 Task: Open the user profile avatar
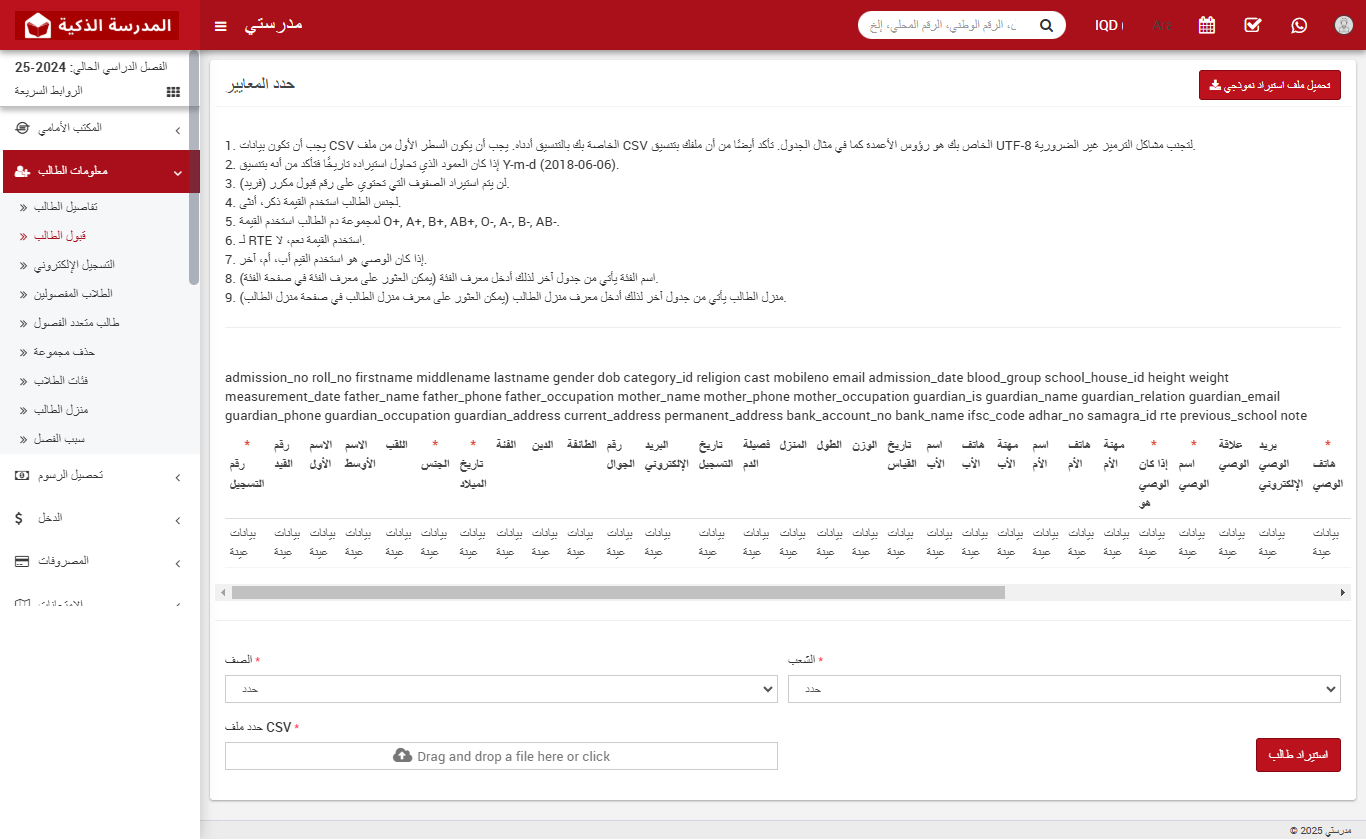[x=1343, y=25]
